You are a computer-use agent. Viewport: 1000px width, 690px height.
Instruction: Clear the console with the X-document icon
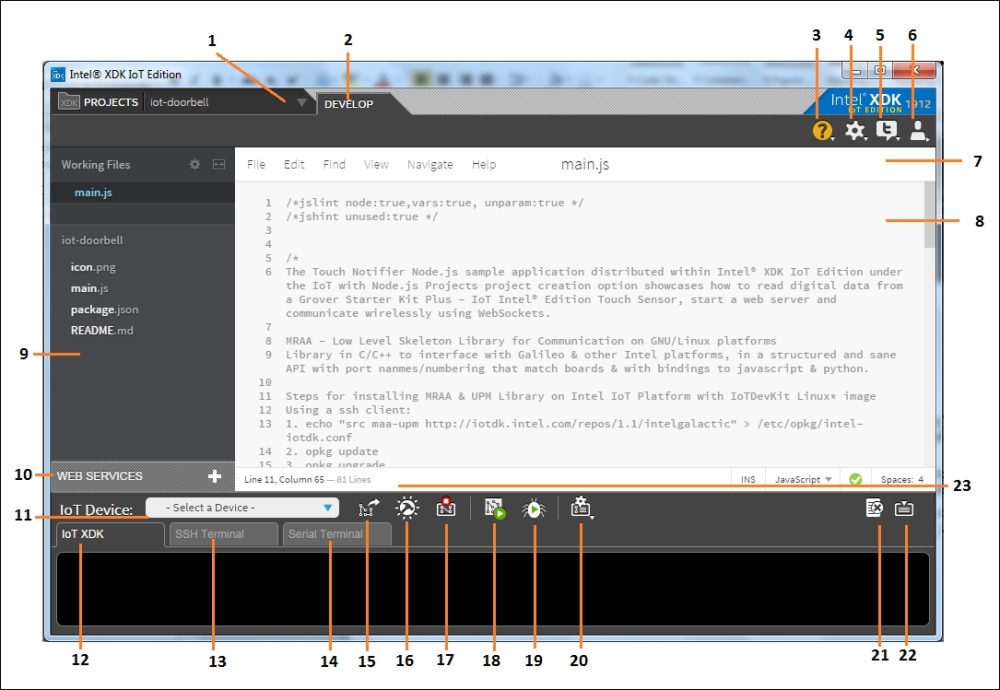(874, 508)
